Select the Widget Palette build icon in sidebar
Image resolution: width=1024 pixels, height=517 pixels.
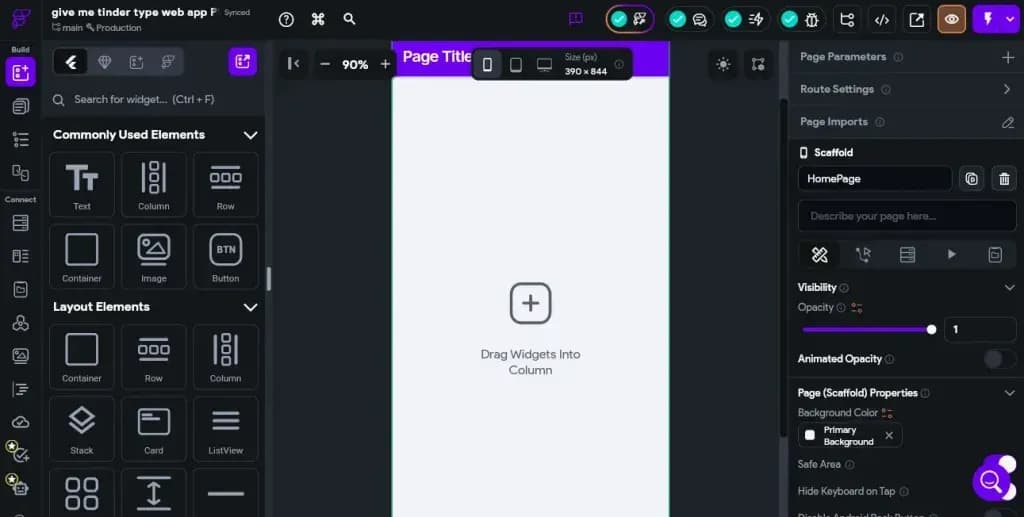pyautogui.click(x=20, y=72)
